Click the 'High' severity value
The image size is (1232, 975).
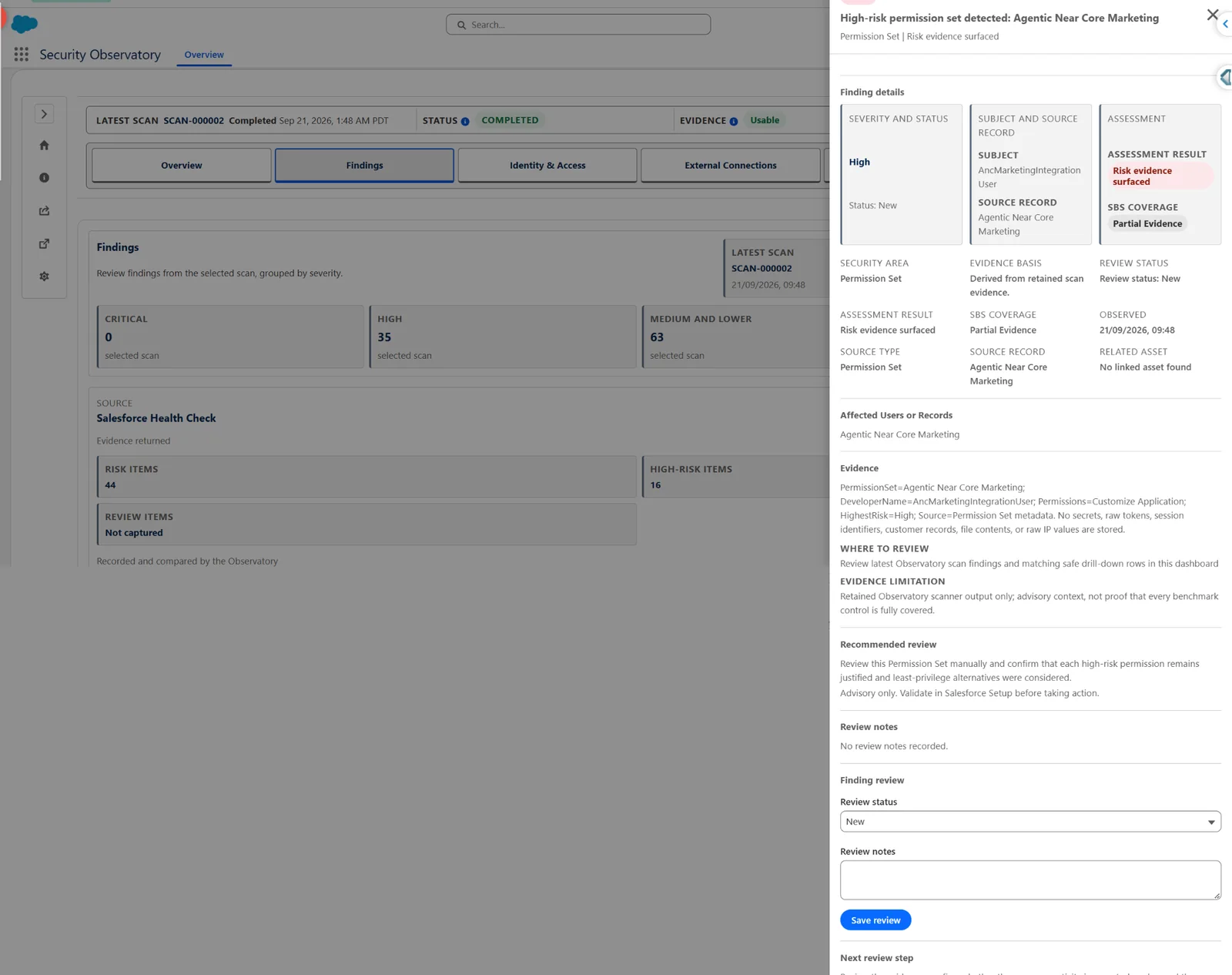(x=859, y=162)
